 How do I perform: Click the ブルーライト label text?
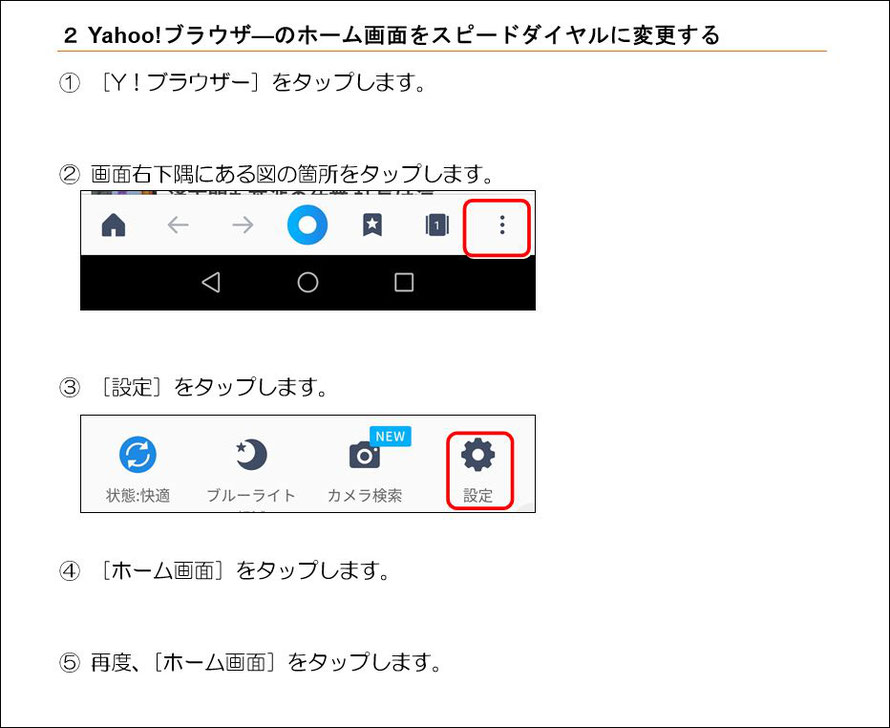tap(251, 495)
